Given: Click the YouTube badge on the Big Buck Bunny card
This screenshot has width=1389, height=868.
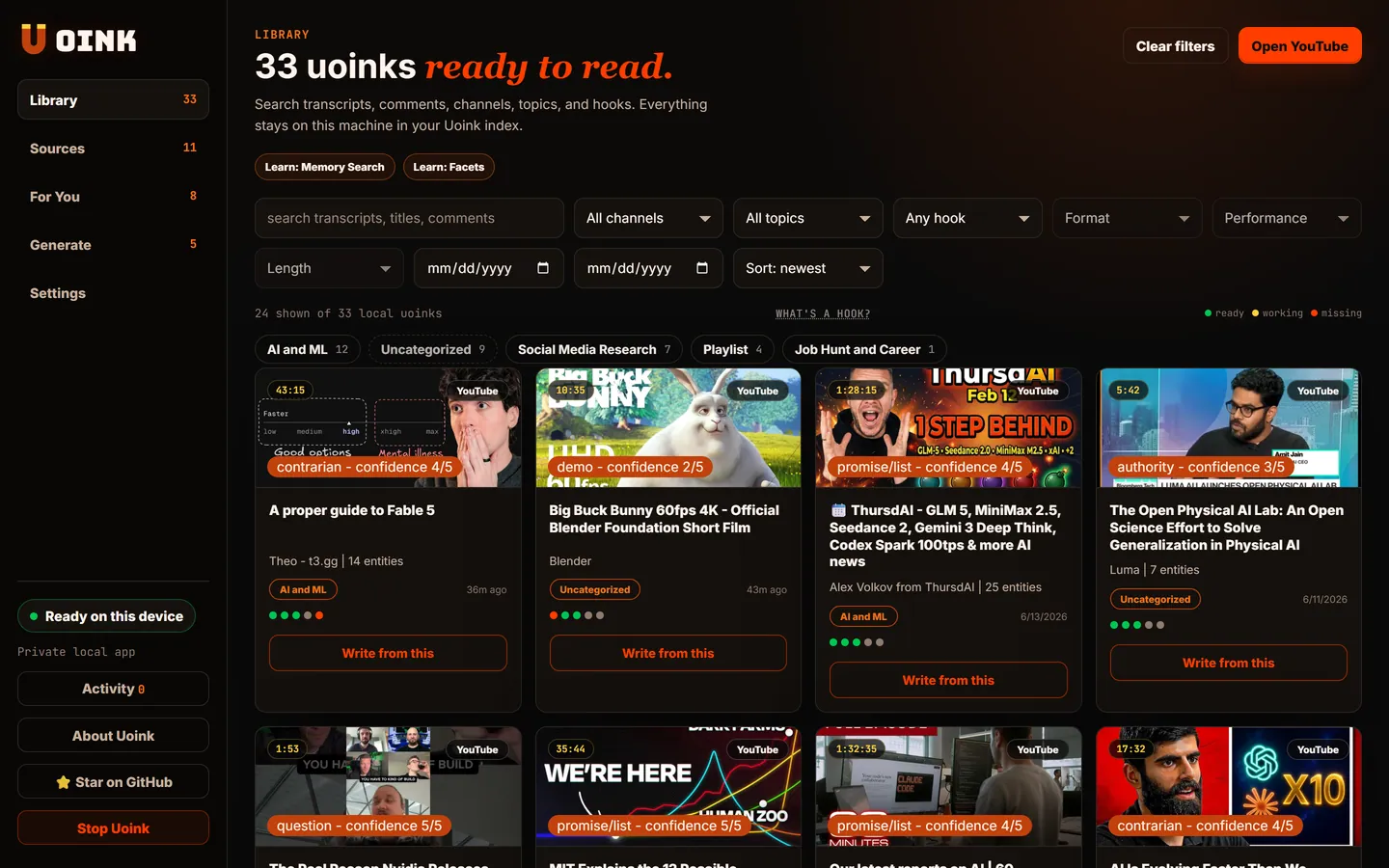Looking at the screenshot, I should coord(757,391).
